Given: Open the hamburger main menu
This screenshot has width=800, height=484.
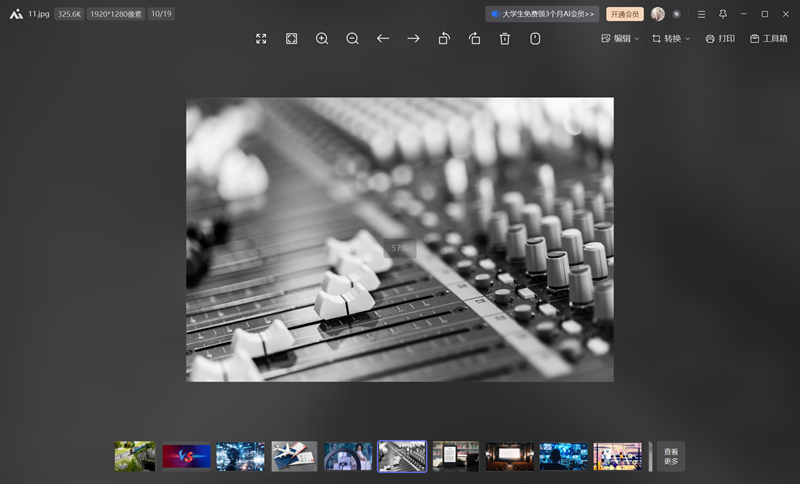Looking at the screenshot, I should [x=701, y=14].
